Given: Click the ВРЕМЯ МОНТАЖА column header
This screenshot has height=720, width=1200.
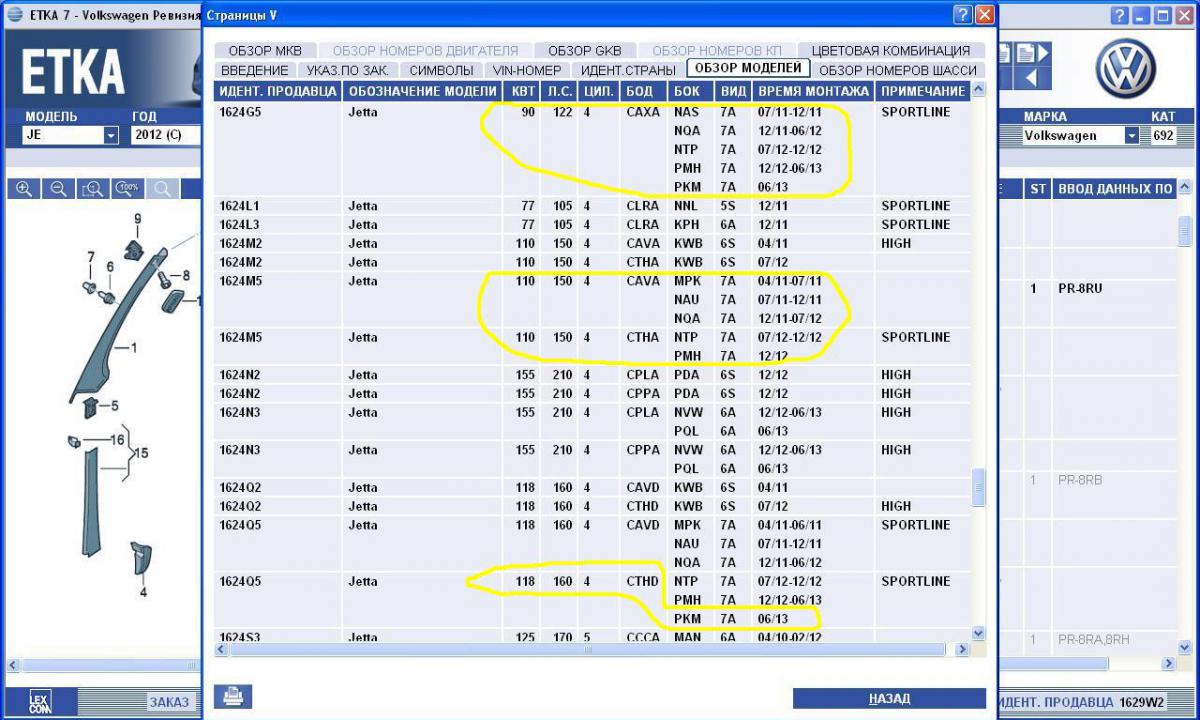Looking at the screenshot, I should click(813, 91).
